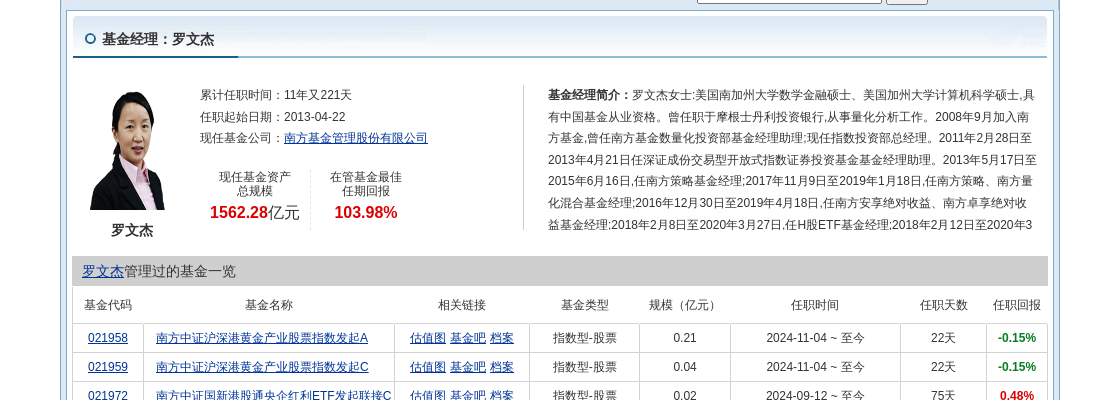The width and height of the screenshot is (1120, 400).
Task: Click manager photo of 罗文杰
Action: tap(128, 150)
